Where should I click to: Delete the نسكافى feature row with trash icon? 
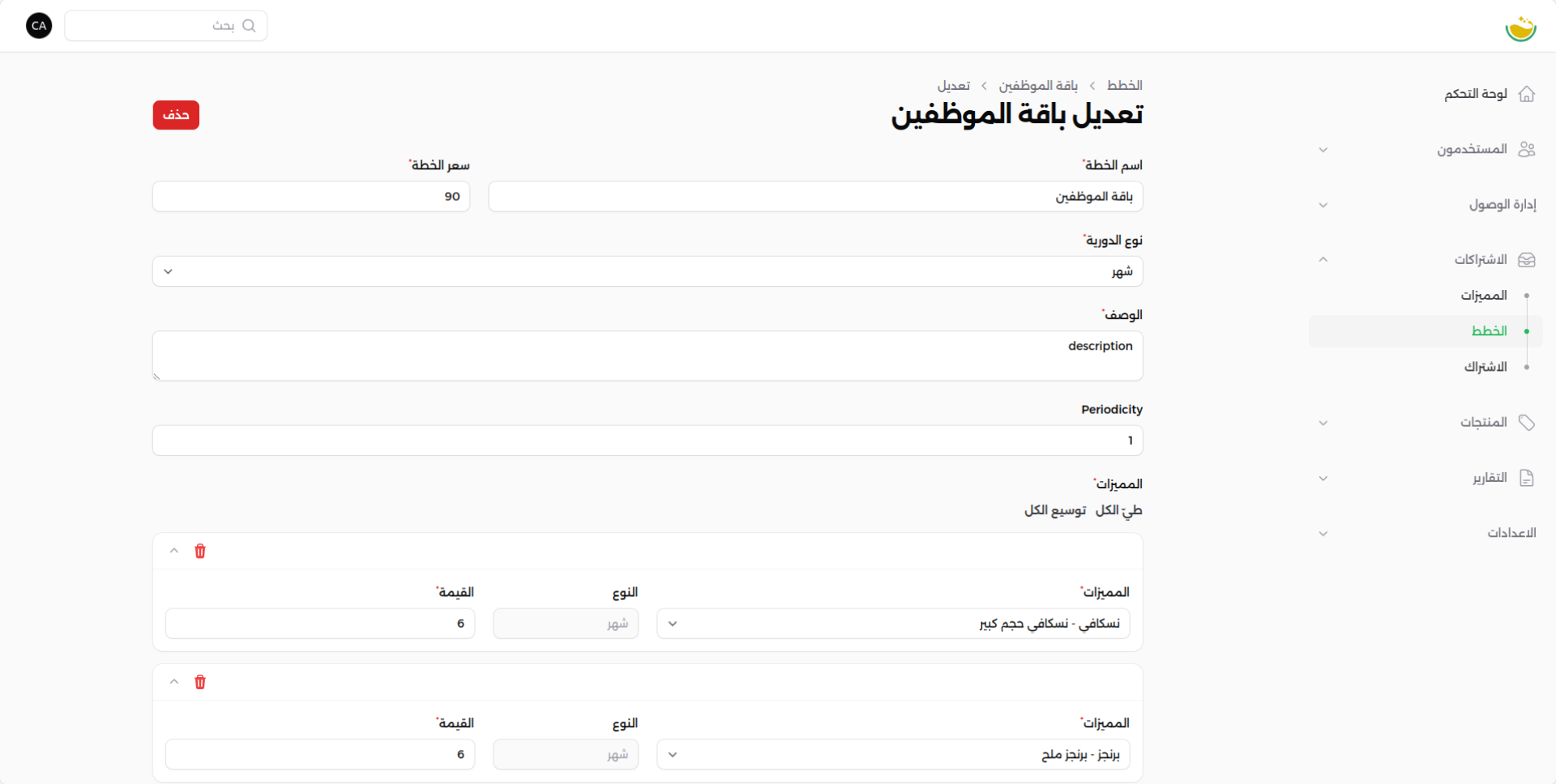(200, 552)
